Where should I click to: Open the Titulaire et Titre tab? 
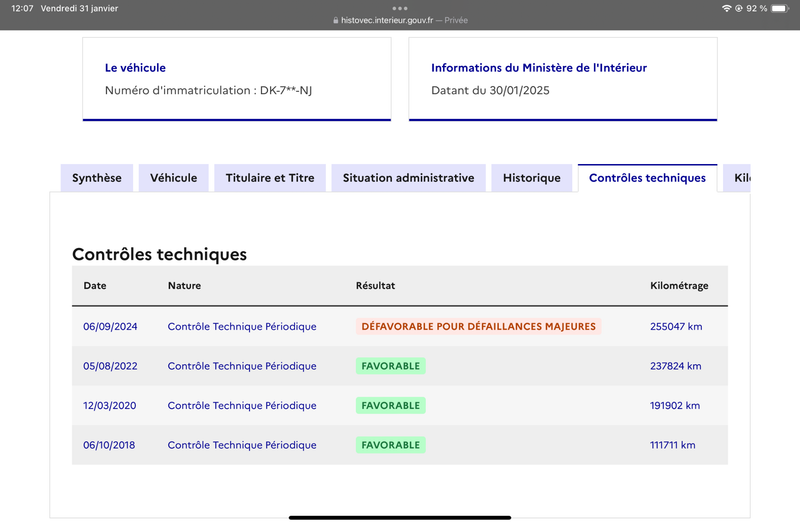point(270,178)
